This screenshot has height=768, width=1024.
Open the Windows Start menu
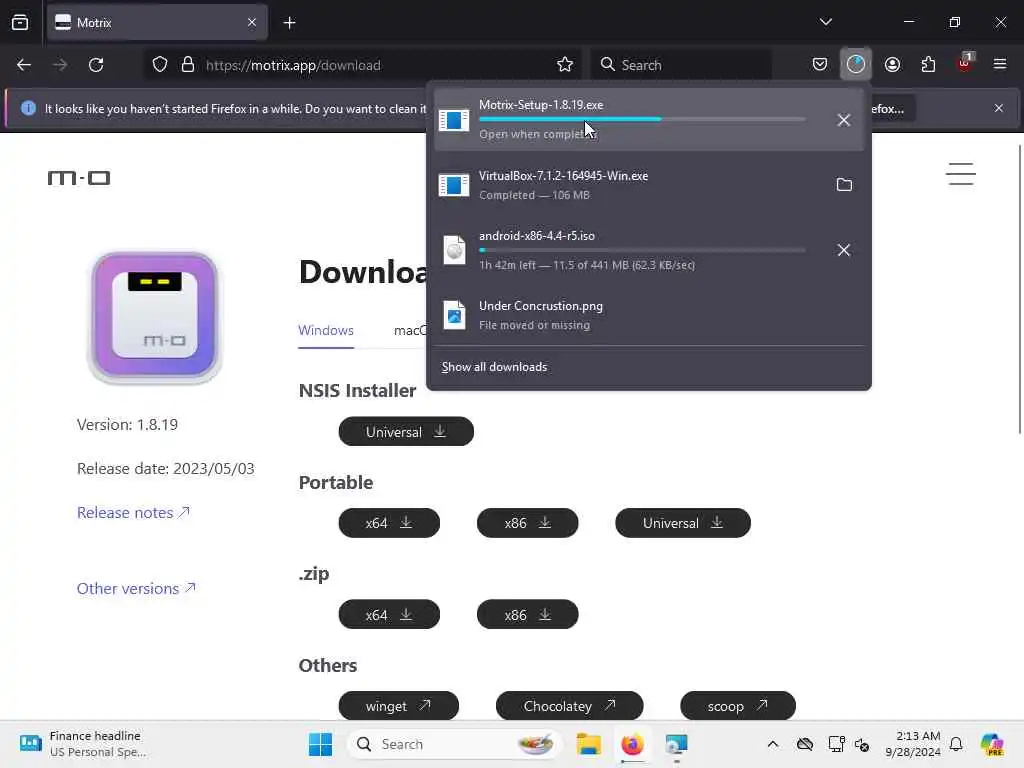point(320,744)
